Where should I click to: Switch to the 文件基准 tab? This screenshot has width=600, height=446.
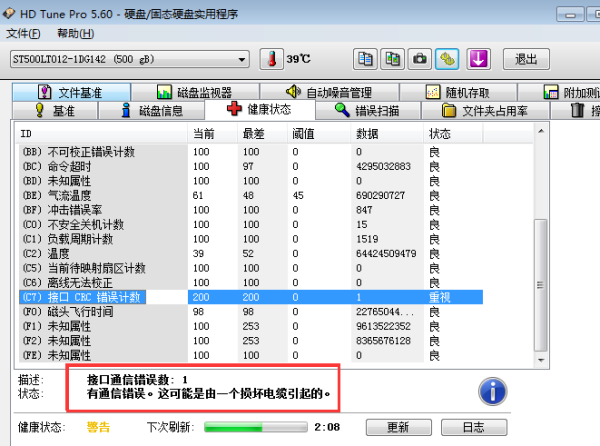pyautogui.click(x=71, y=92)
